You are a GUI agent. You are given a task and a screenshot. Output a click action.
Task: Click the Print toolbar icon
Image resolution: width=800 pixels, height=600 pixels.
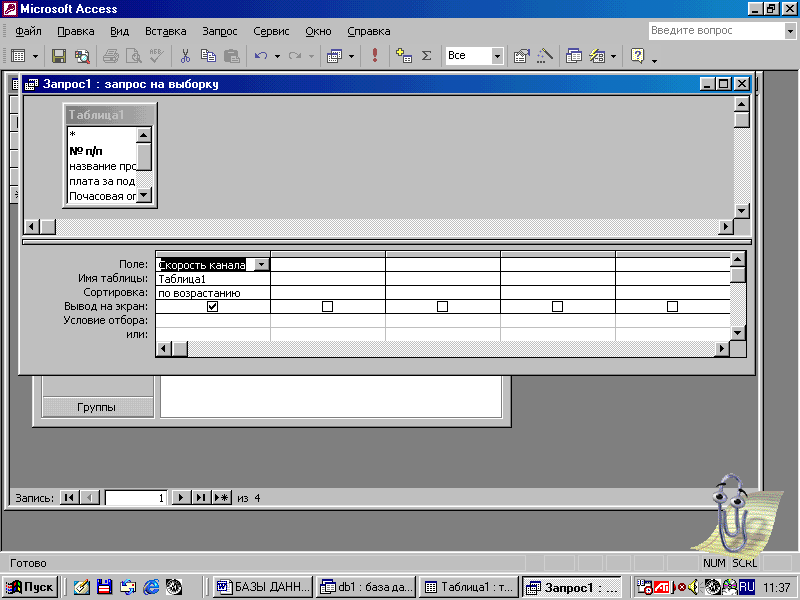click(111, 56)
